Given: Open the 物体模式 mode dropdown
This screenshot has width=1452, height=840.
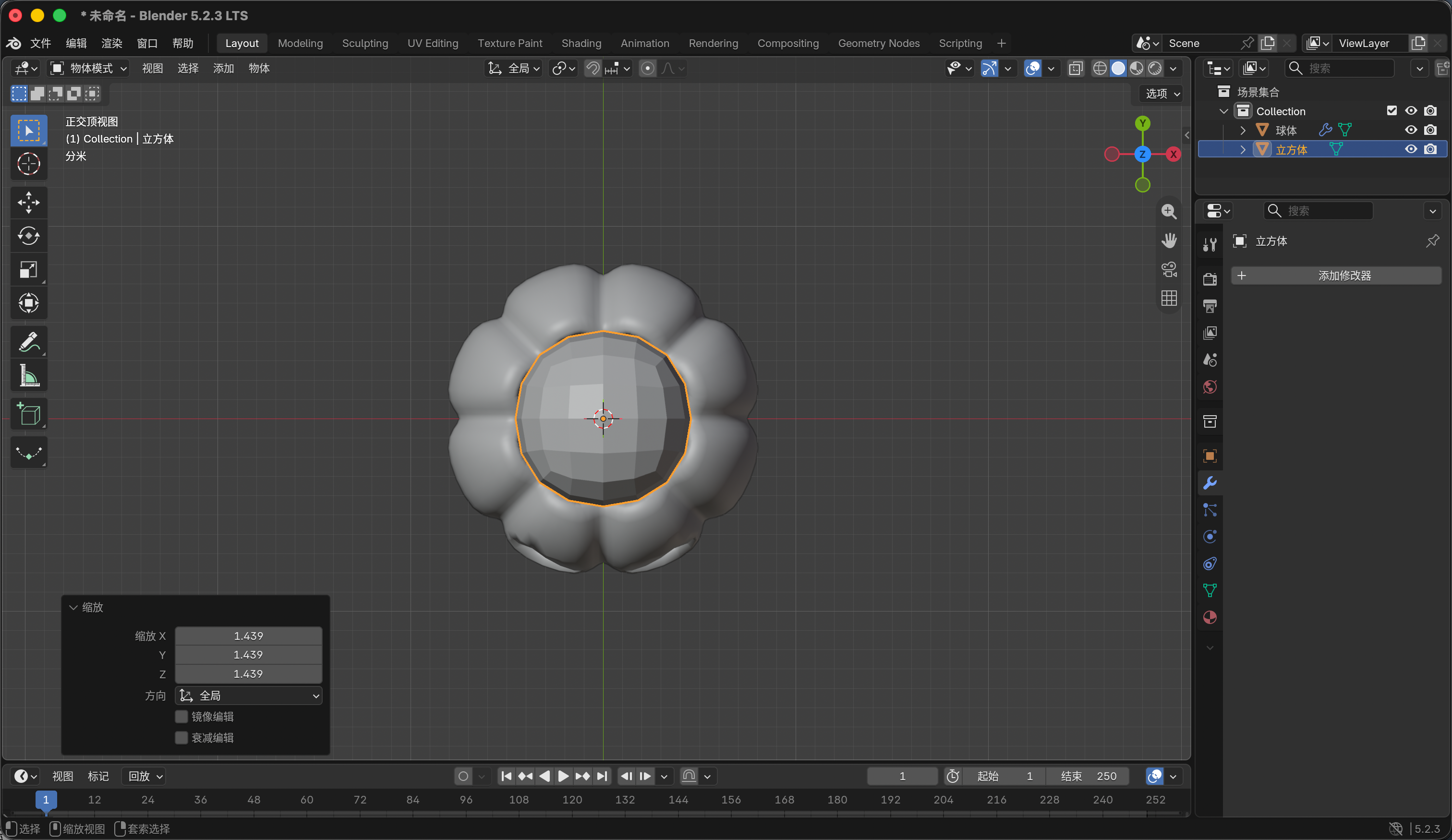Looking at the screenshot, I should click(x=88, y=69).
